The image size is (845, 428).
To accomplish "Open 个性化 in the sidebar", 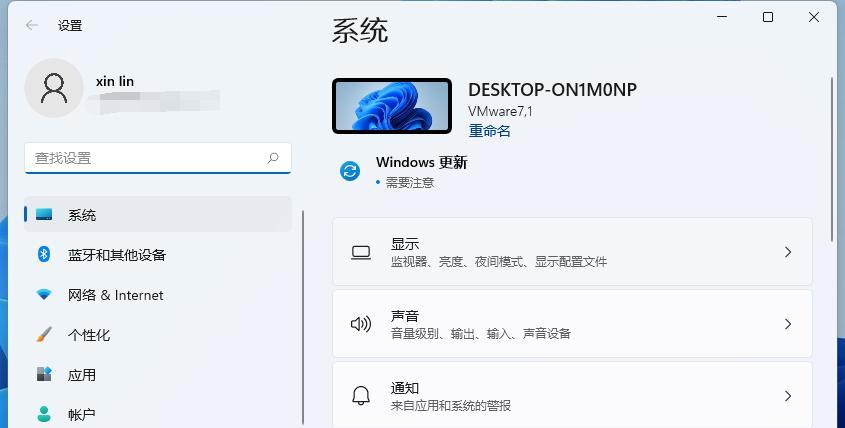I will tap(158, 335).
